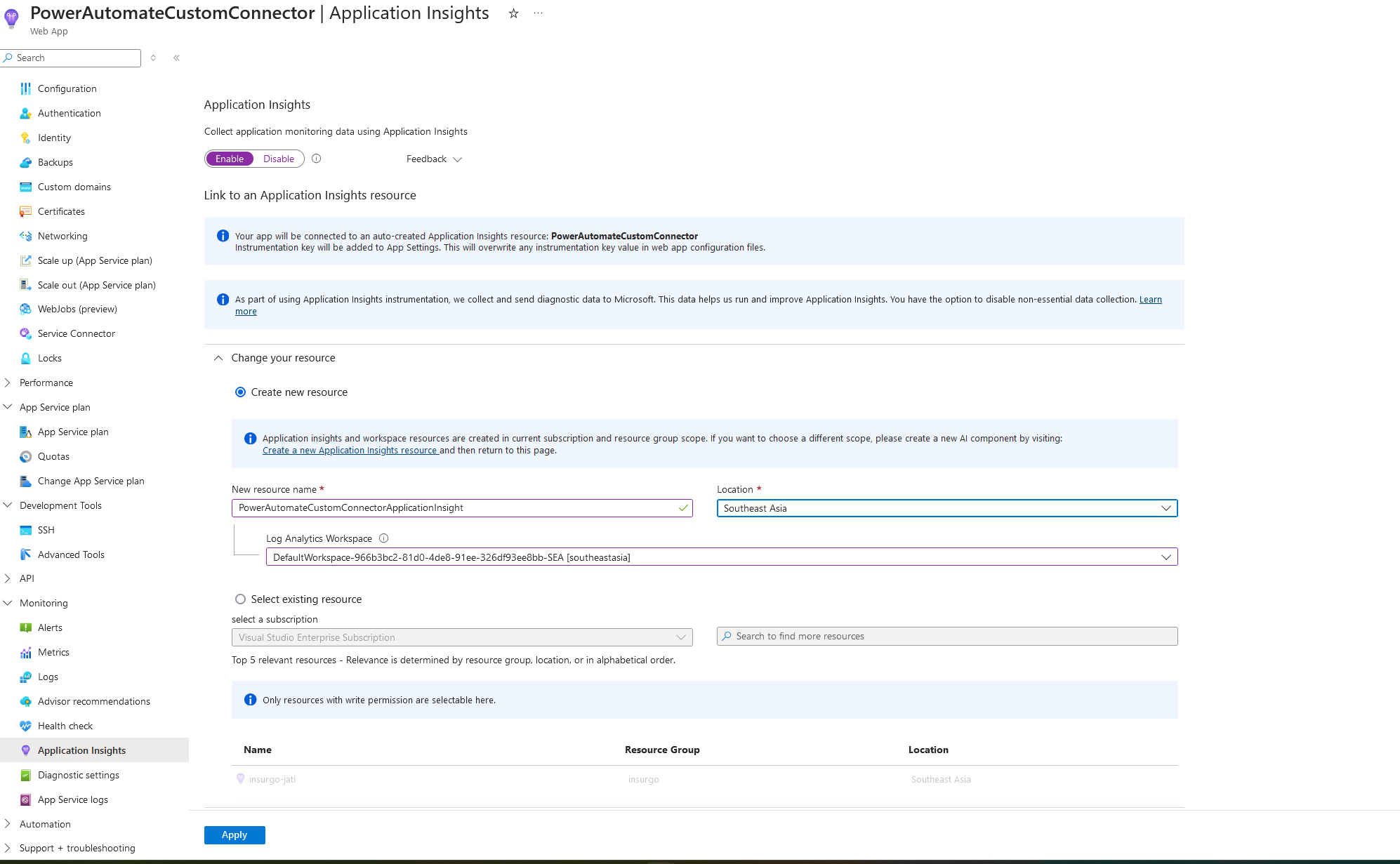Collapse the Development Tools group
This screenshot has width=1400, height=864.
[8, 505]
